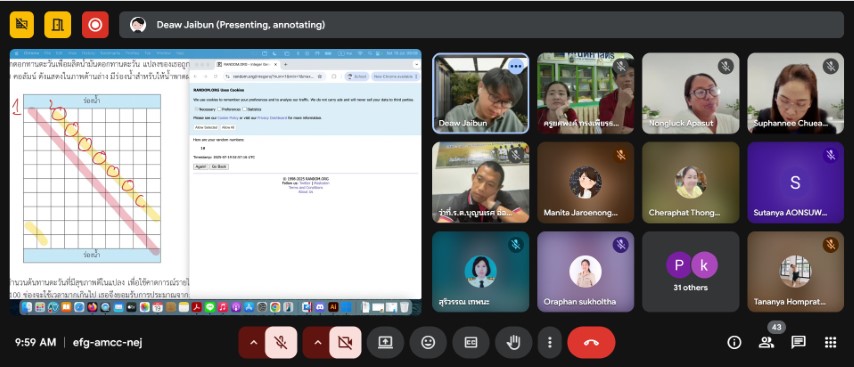Open the meeting details info icon
The height and width of the screenshot is (367, 854).
734,342
